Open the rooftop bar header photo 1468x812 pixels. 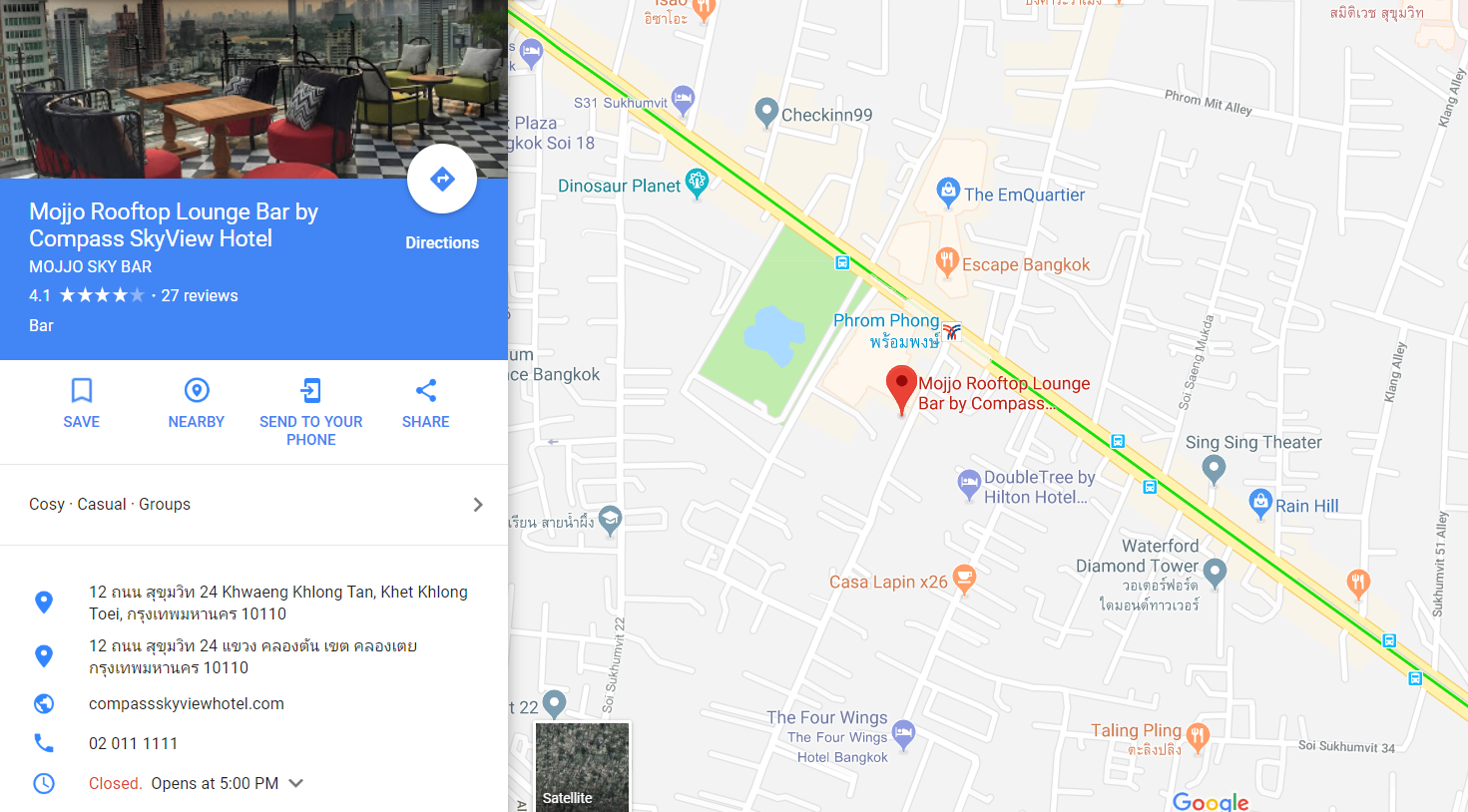pos(253,89)
